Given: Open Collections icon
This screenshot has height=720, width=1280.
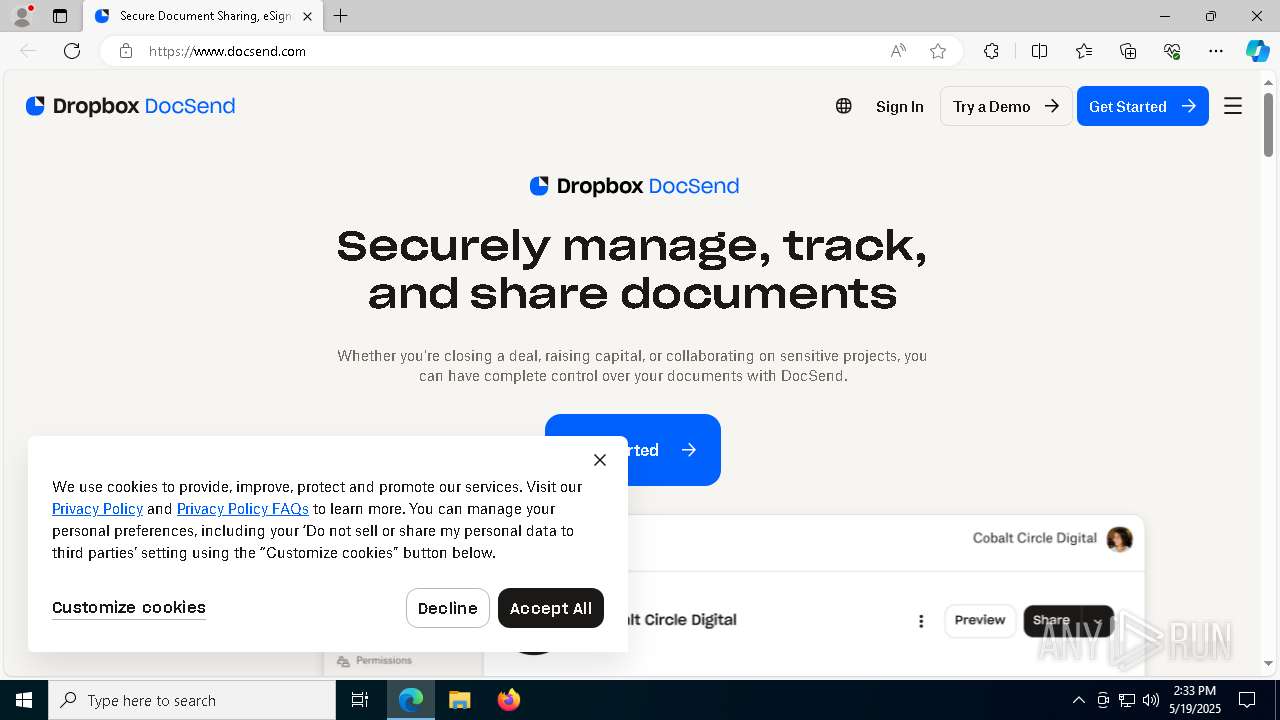Looking at the screenshot, I should tap(1128, 51).
